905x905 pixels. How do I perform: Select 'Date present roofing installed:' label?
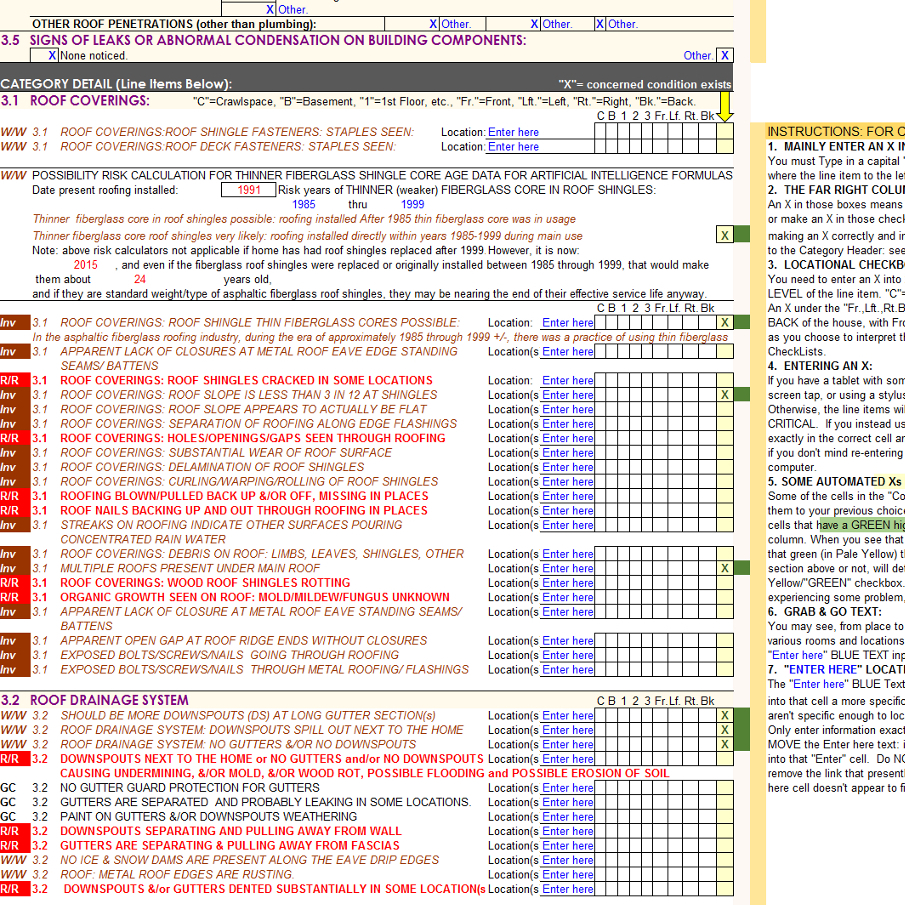click(105, 190)
